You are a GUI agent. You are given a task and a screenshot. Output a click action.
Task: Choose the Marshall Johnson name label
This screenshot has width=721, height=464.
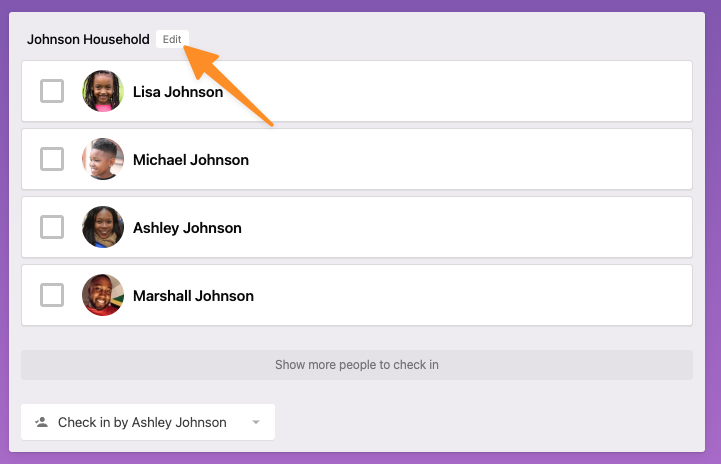(x=193, y=296)
